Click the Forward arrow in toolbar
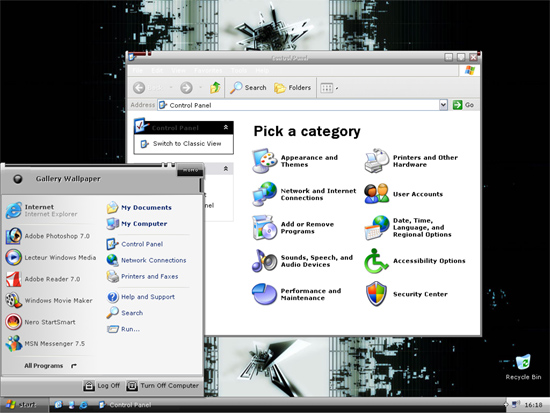 click(x=186, y=88)
